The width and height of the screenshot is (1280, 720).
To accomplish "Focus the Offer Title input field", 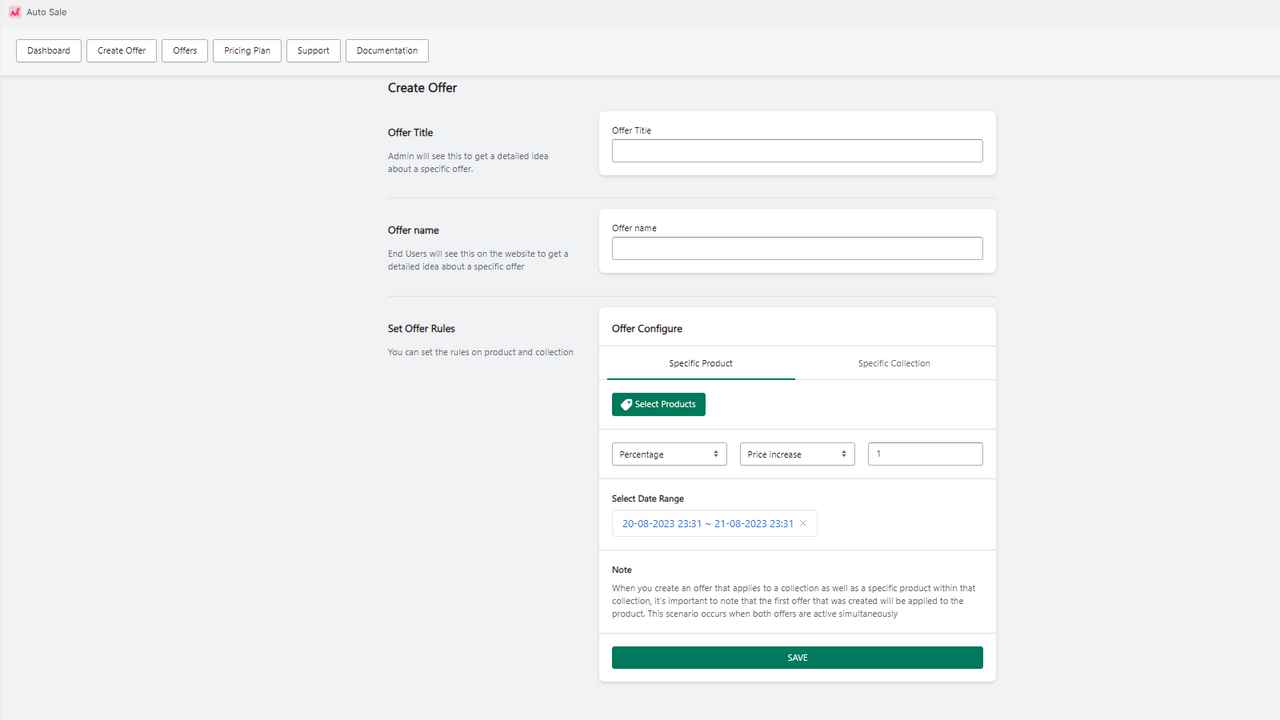I will pyautogui.click(x=797, y=151).
